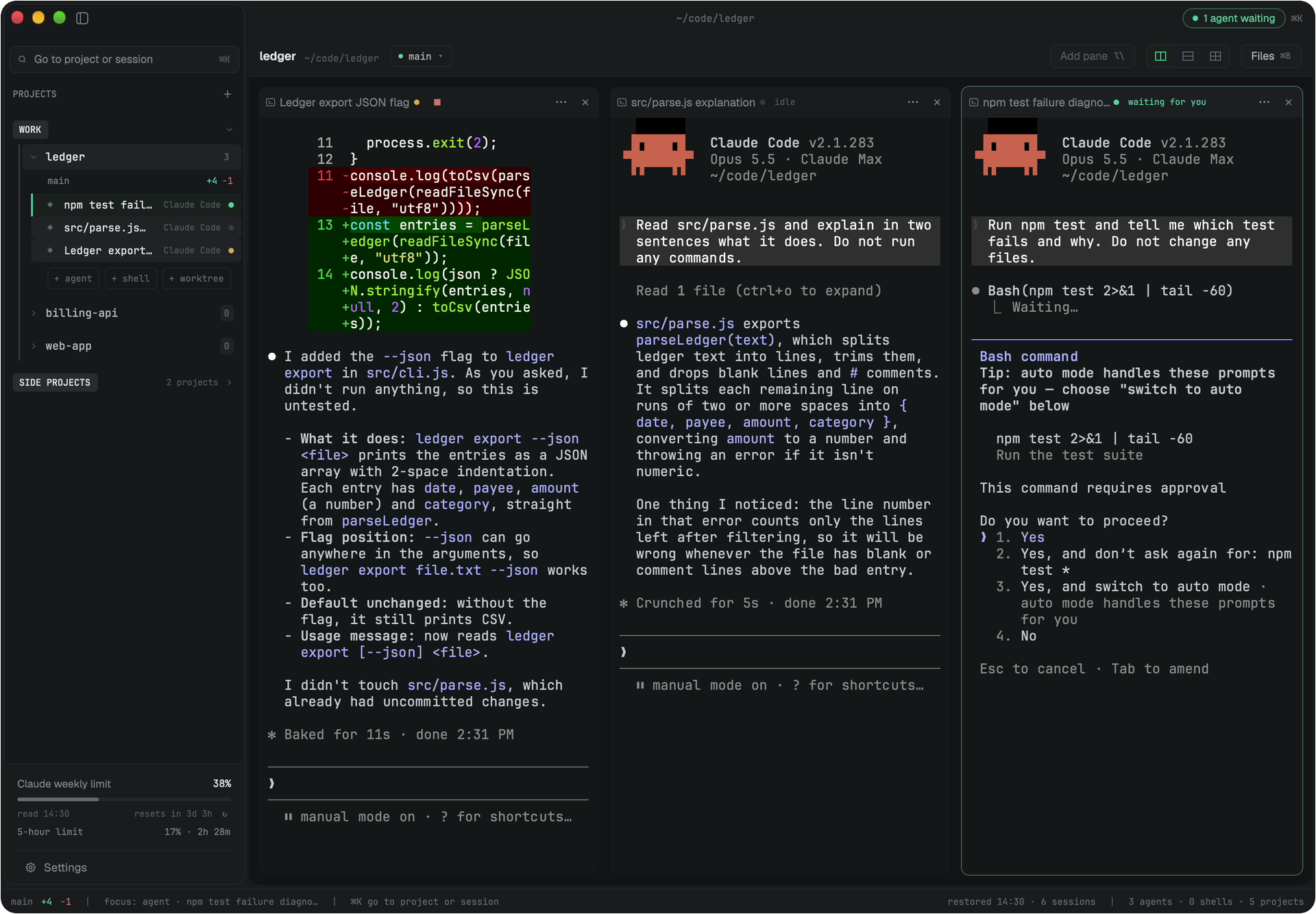Expand the web-app project
The image size is (1316, 914).
click(34, 346)
